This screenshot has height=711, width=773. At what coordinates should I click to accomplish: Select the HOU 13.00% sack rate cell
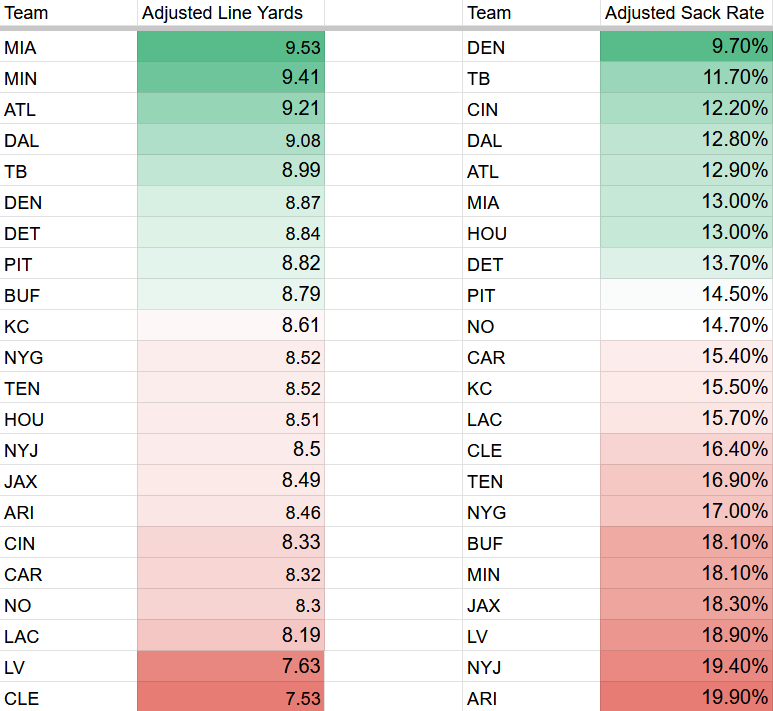686,233
